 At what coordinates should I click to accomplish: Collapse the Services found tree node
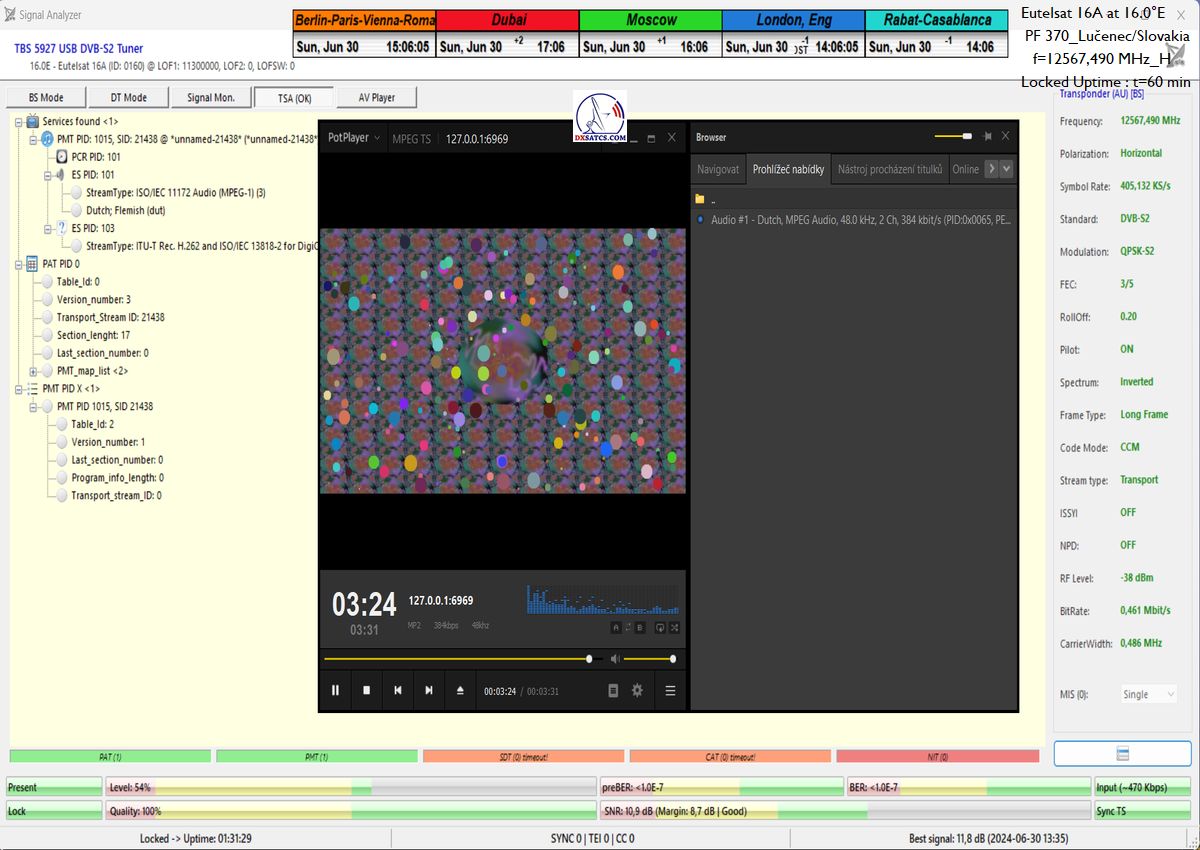(19, 121)
